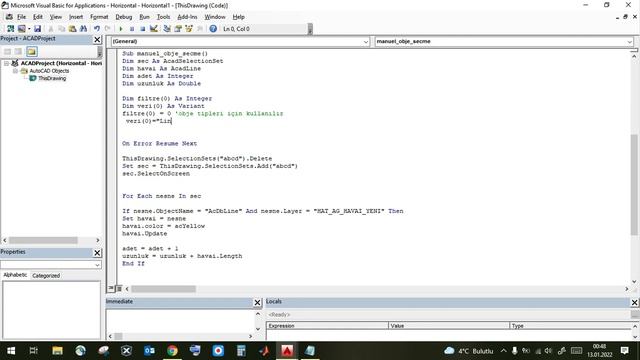Screen dimensions: 640x360
Task: Click inside the Immediate window input area
Action: 180,321
